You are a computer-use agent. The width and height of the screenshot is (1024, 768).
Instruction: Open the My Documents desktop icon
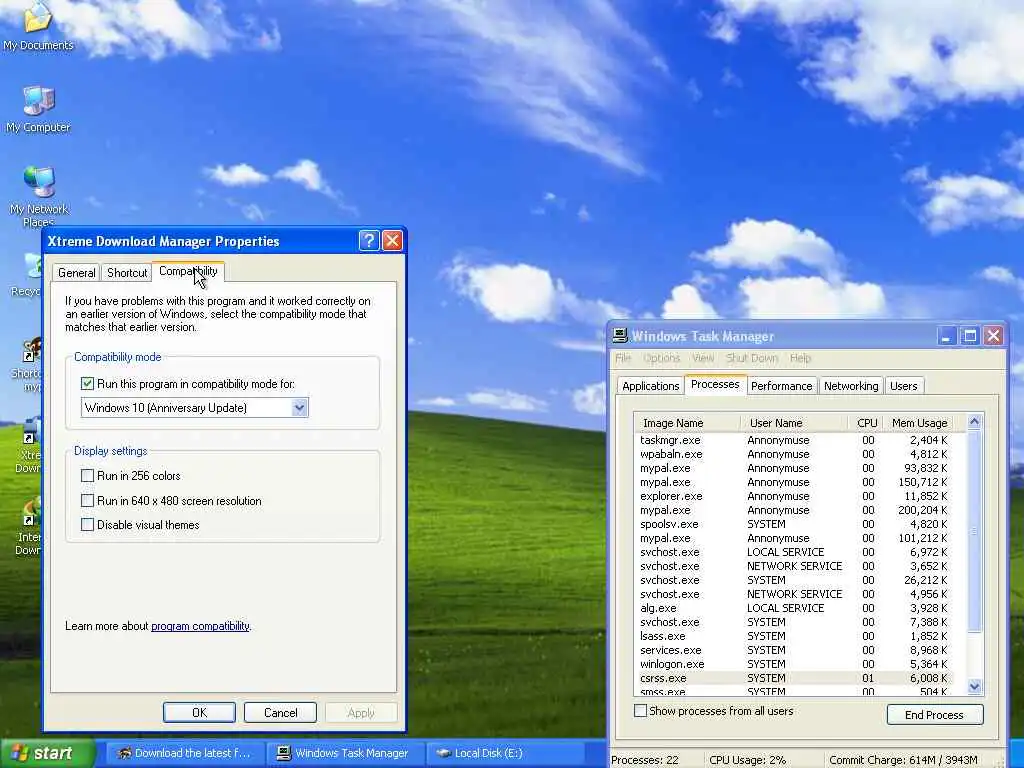(38, 26)
